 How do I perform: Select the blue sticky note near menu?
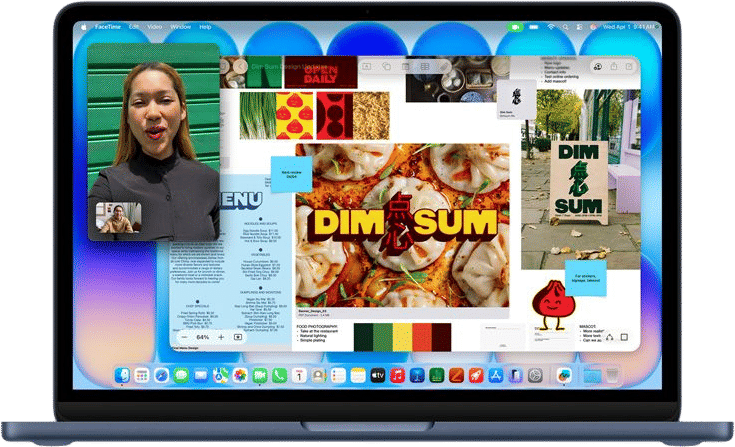click(292, 174)
